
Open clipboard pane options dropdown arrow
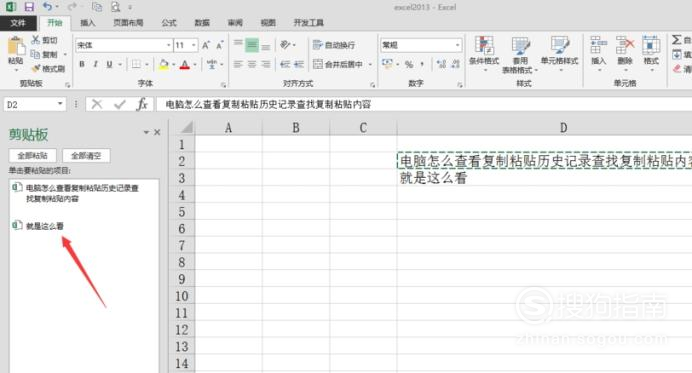coord(146,132)
